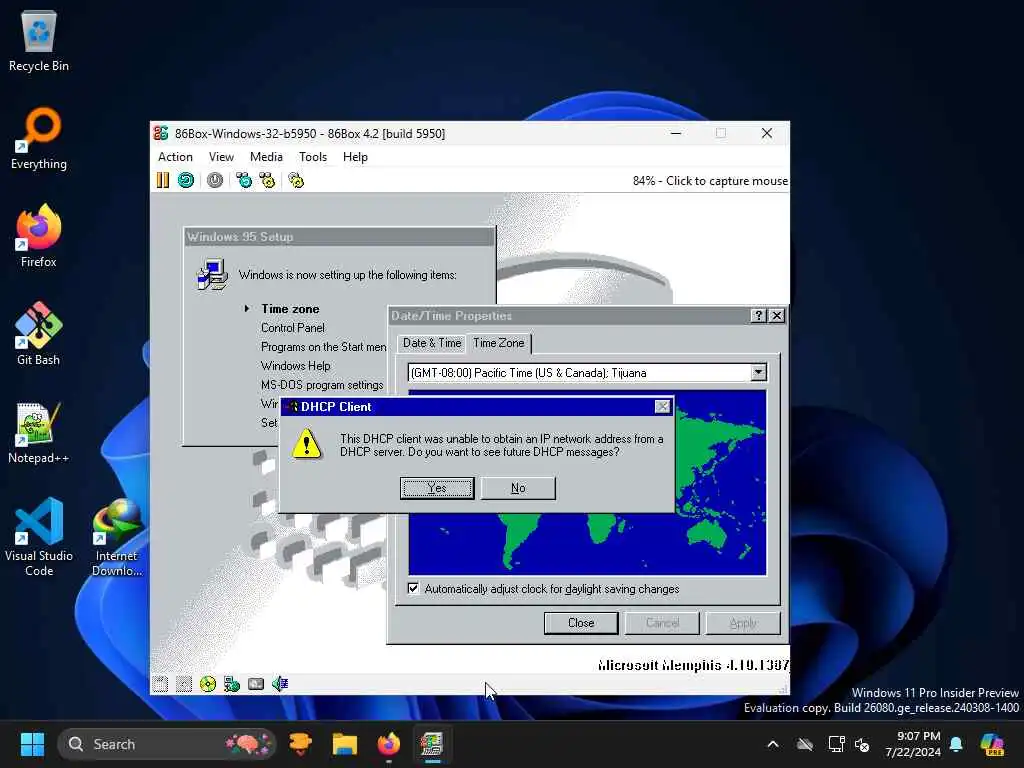Image resolution: width=1024 pixels, height=768 pixels.
Task: Click the second floppy drive status icon
Action: [184, 684]
